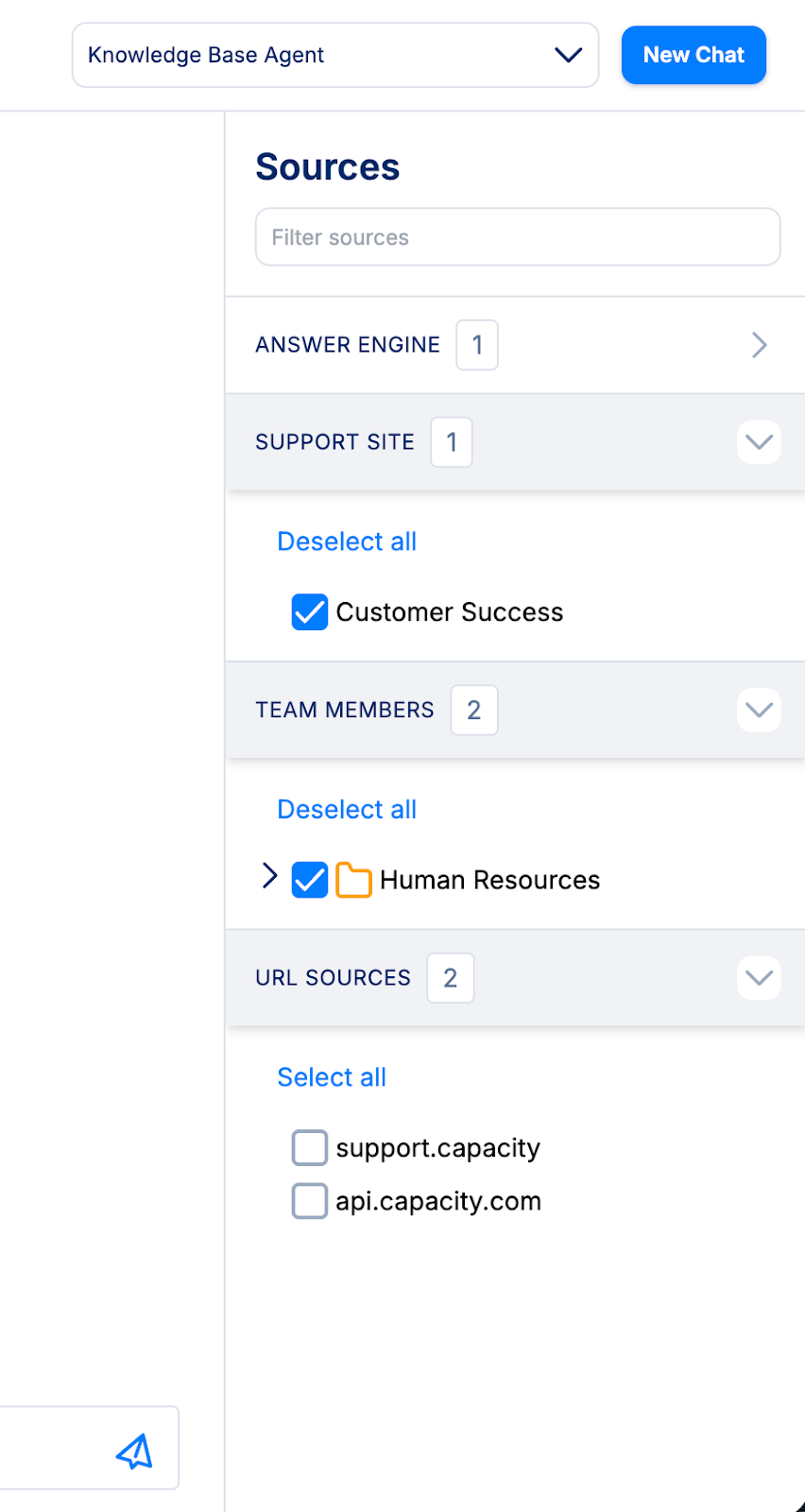Enable the support.capacity source checkbox
Viewport: 805px width, 1512px height.
click(x=310, y=1148)
